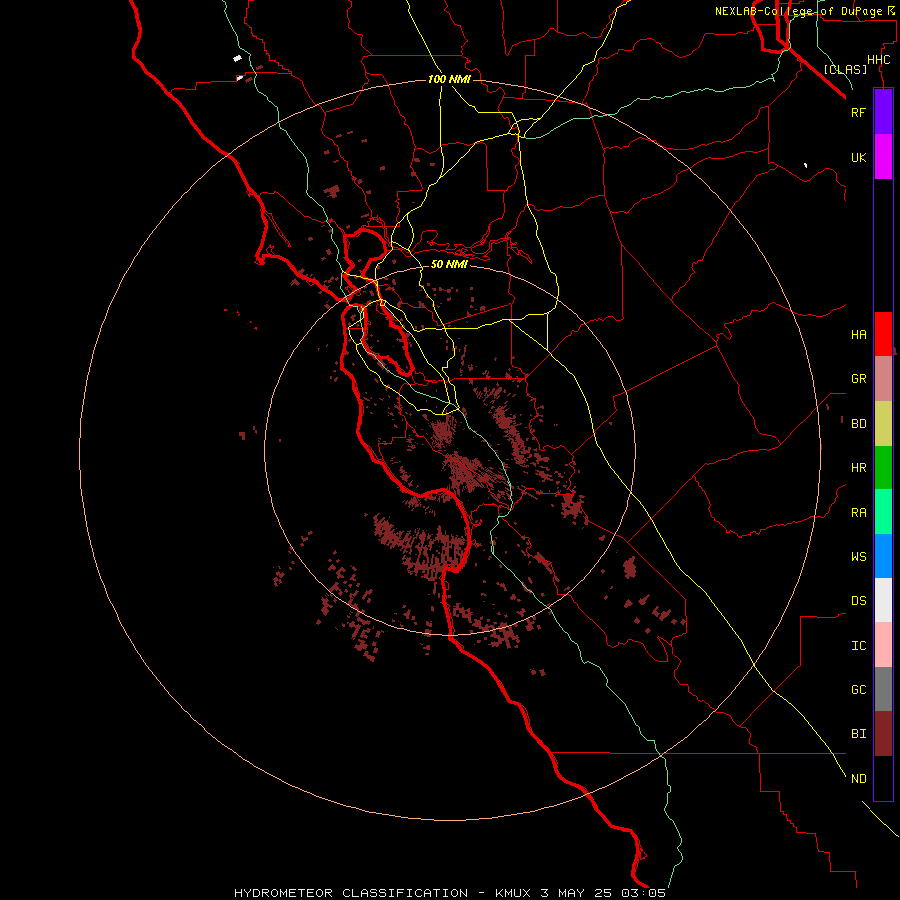Click the IC legend label
The image size is (900, 900).
[x=858, y=645]
